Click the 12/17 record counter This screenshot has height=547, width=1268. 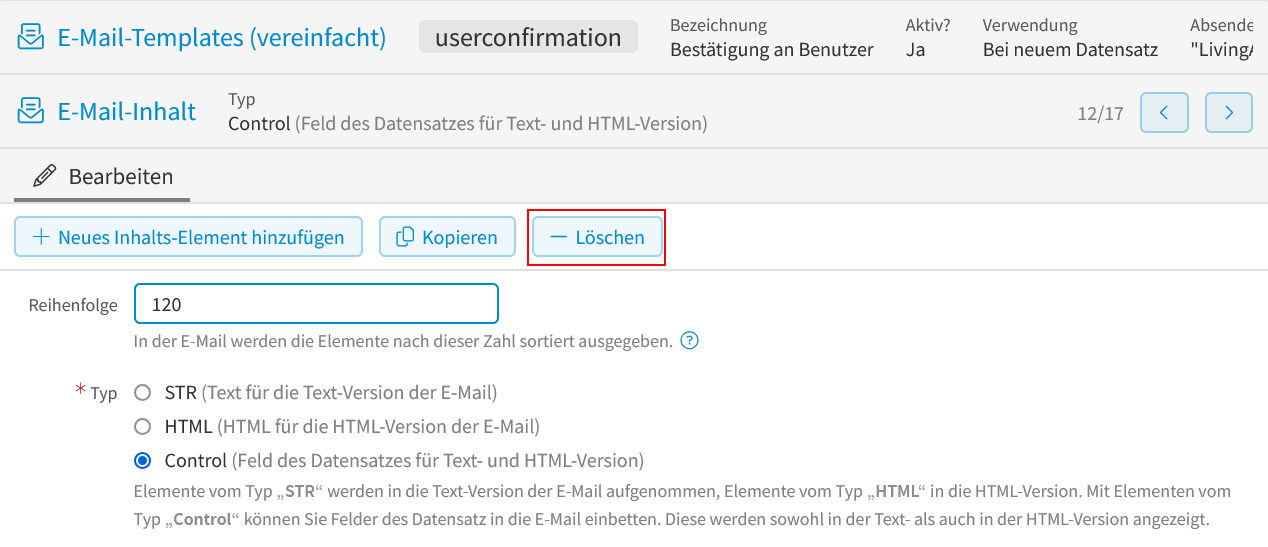coord(1100,113)
